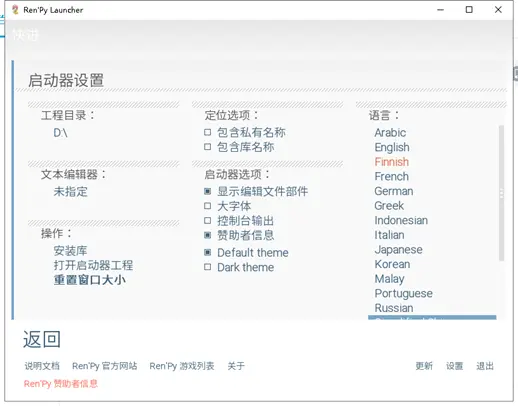The height and width of the screenshot is (406, 518).
Task: Click the 更新 link
Action: 424,366
